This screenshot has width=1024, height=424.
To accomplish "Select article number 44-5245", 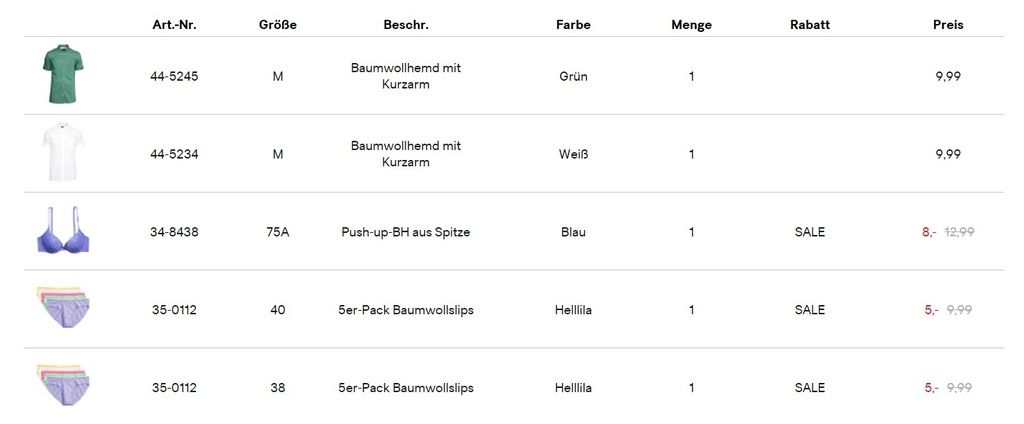I will point(174,76).
